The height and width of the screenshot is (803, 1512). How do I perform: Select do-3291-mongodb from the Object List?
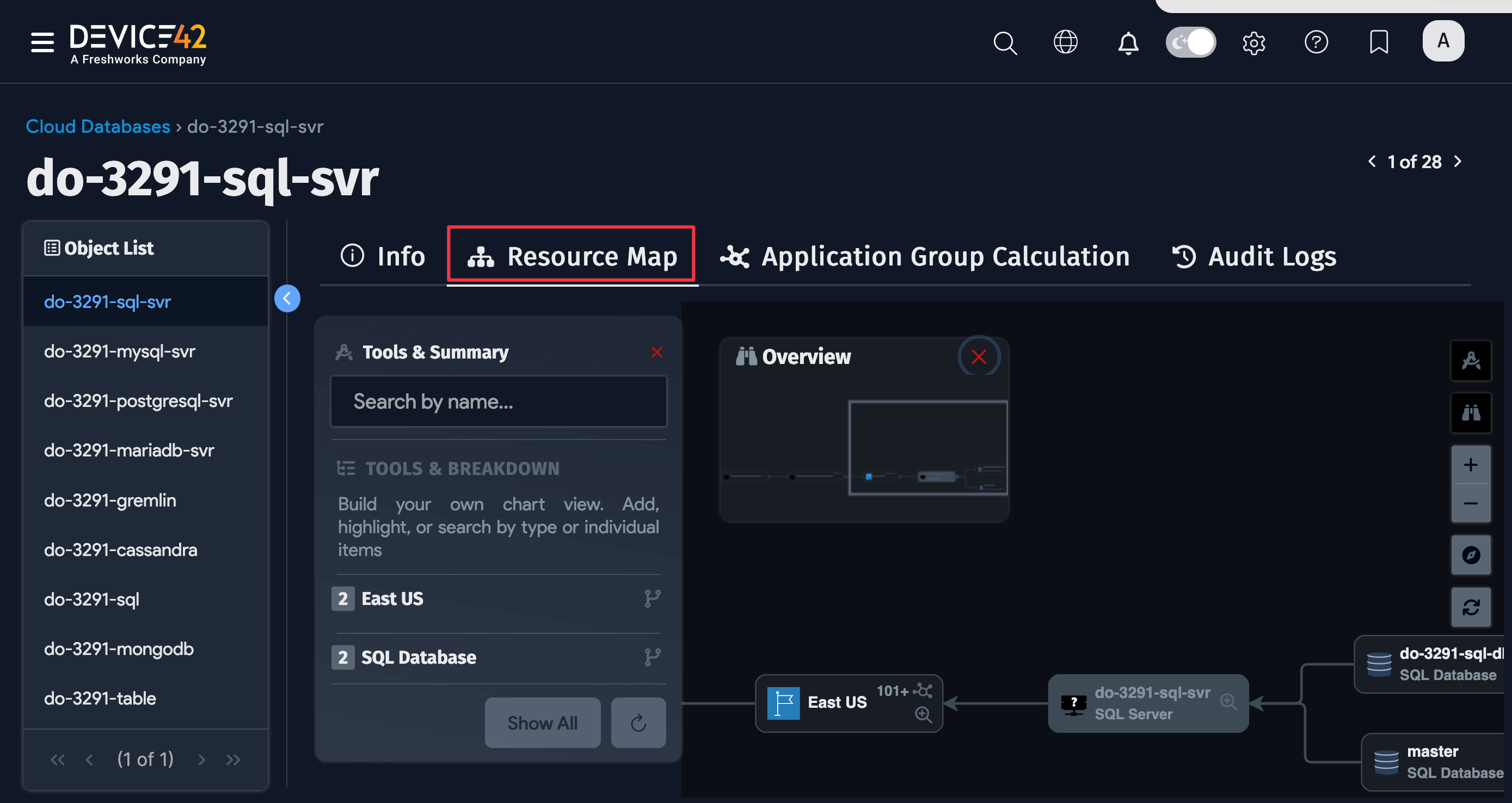pyautogui.click(x=118, y=648)
